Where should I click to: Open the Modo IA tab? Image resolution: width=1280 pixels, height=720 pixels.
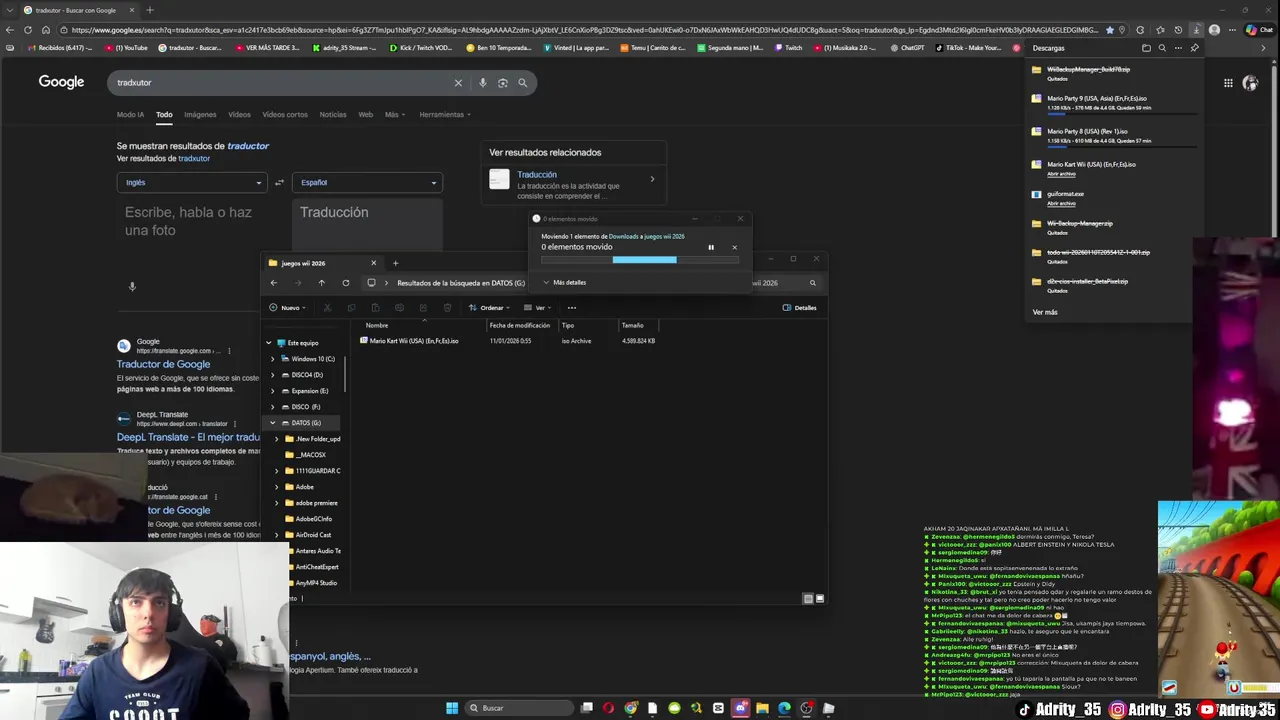[130, 115]
